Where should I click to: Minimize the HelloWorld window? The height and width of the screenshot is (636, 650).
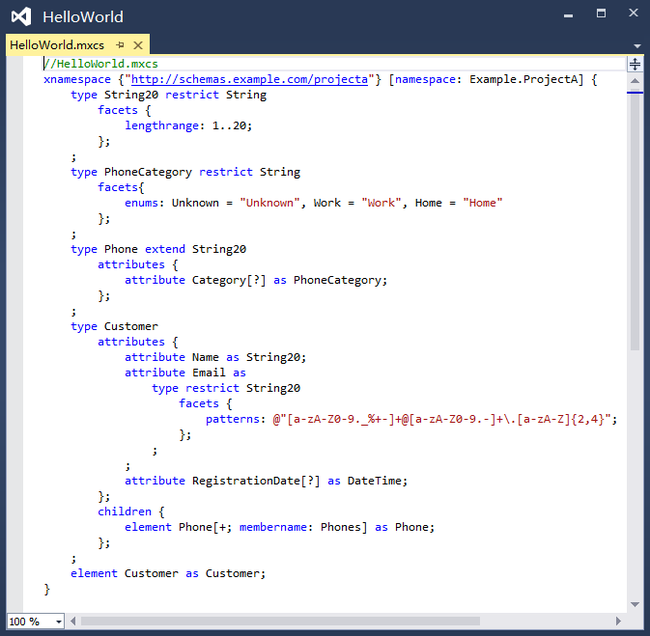568,15
